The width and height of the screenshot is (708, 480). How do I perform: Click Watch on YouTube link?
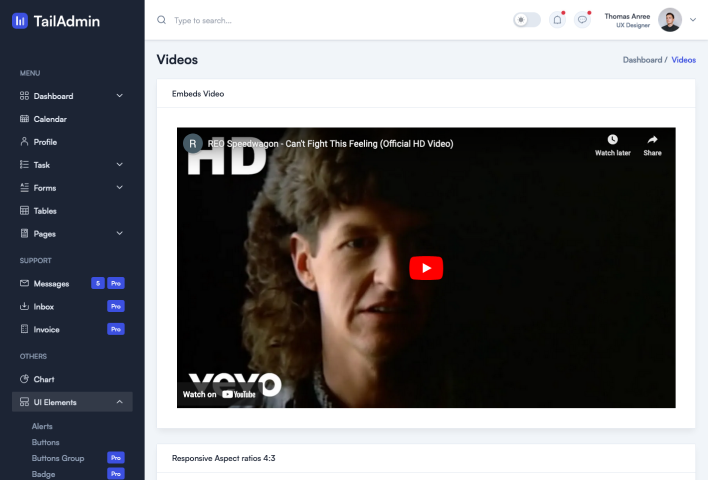[x=219, y=394]
